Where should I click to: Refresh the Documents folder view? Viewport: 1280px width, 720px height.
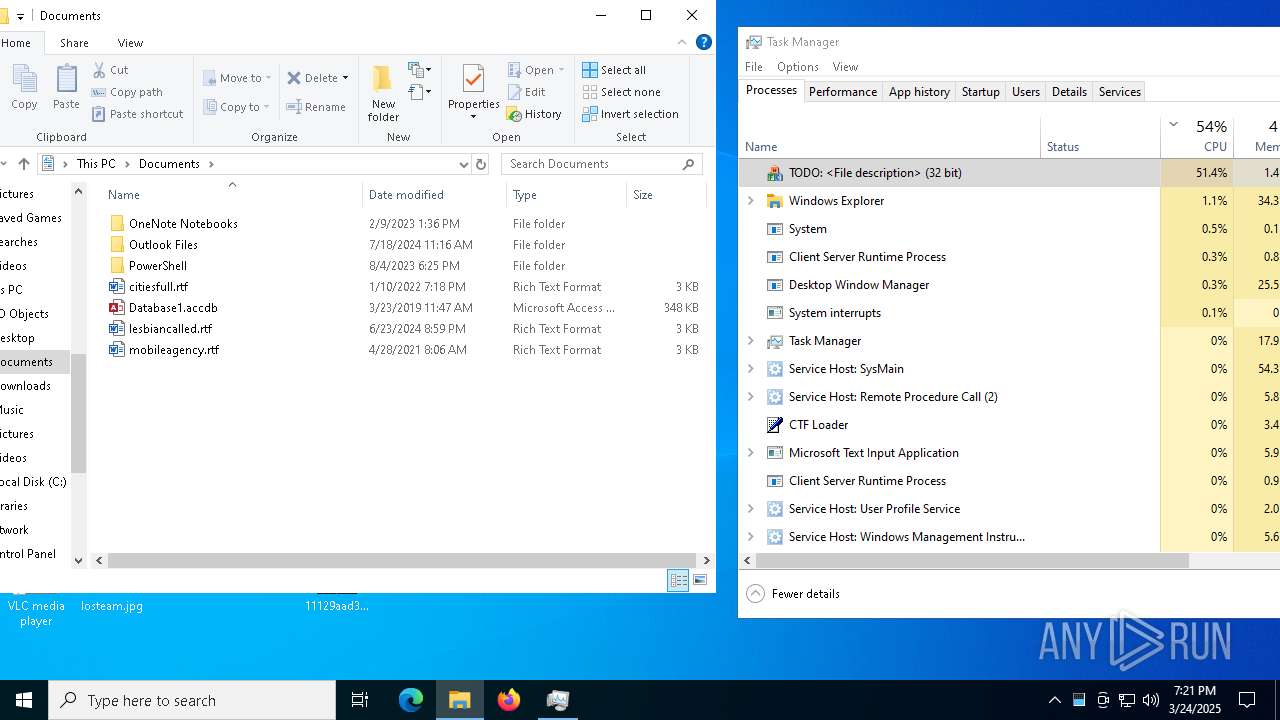click(481, 164)
